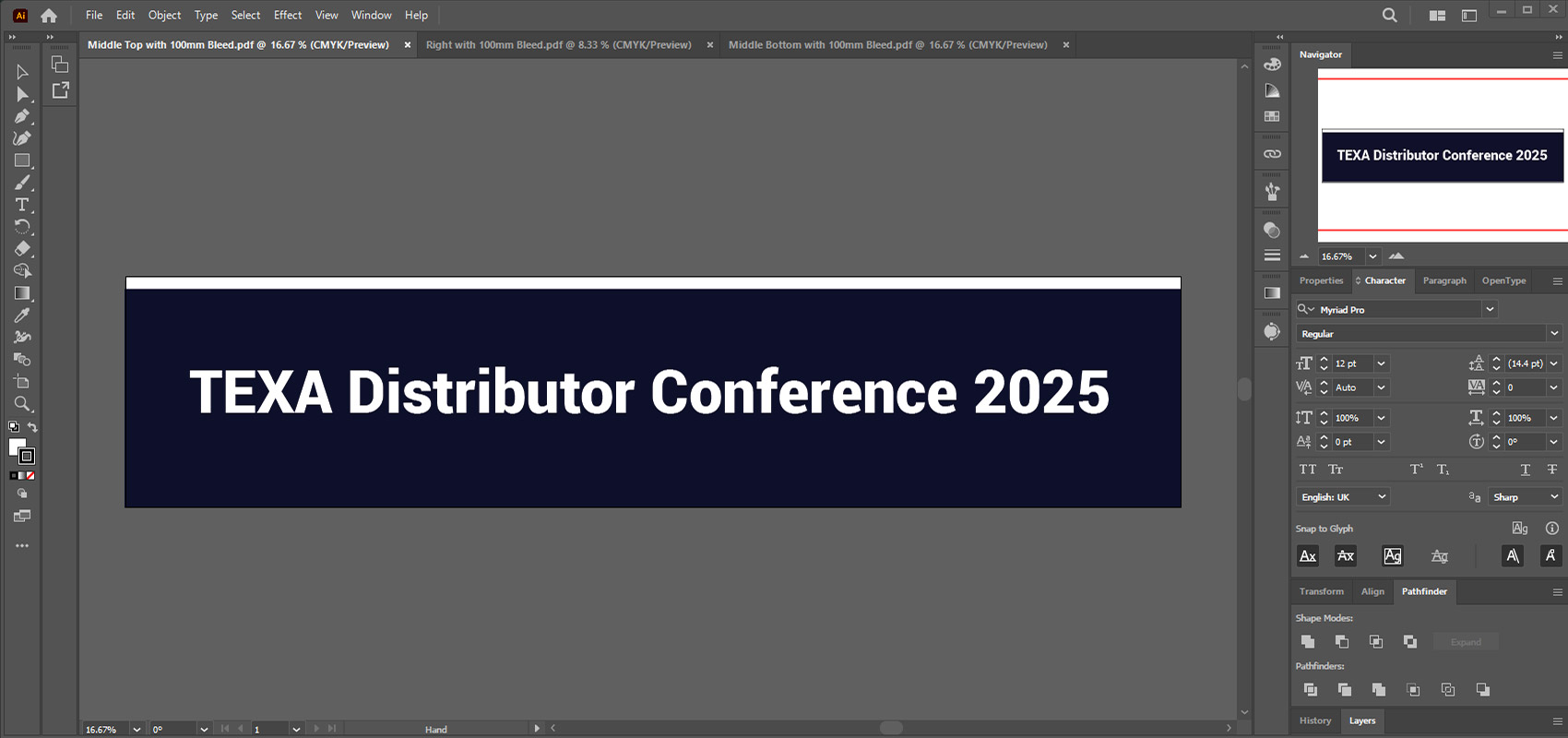This screenshot has width=1568, height=738.
Task: Select the Artboard tool
Action: (22, 382)
